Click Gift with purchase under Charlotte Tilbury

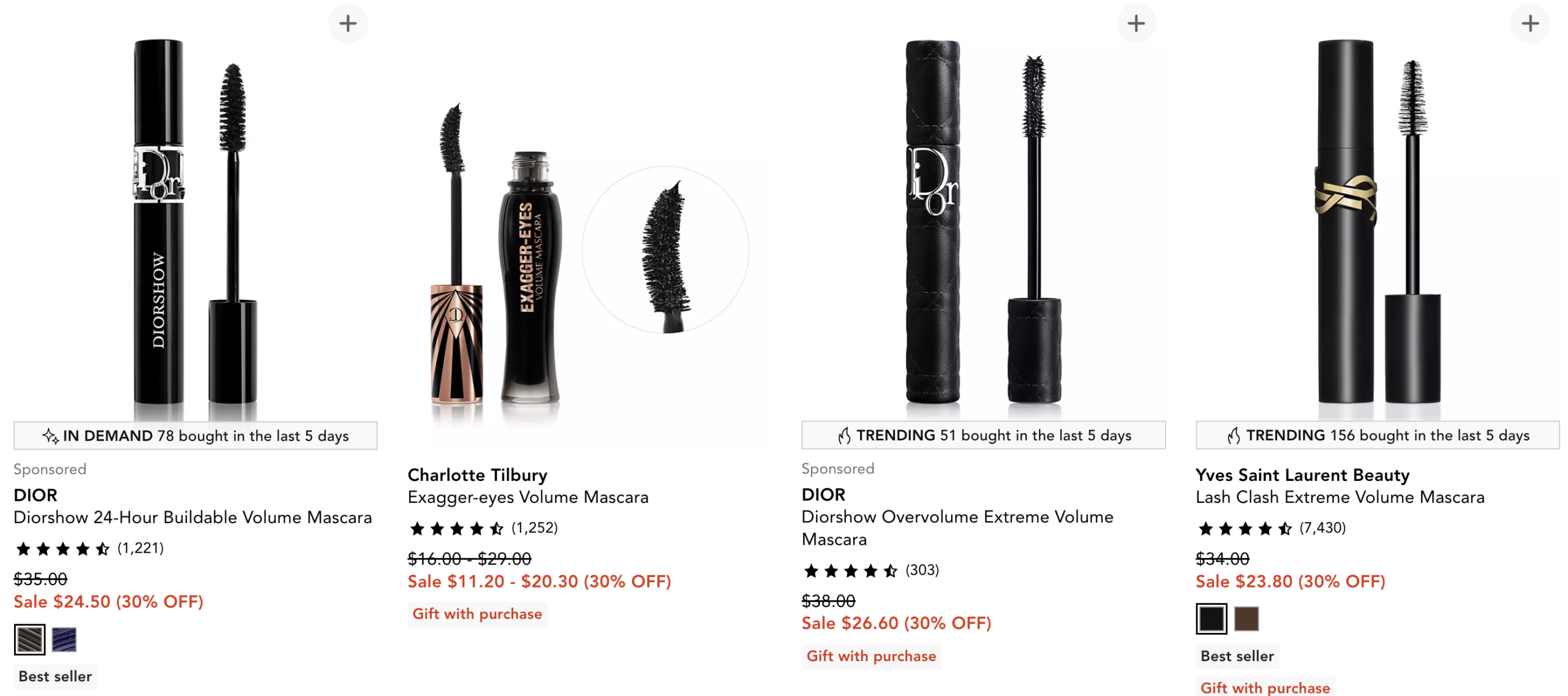pos(477,614)
